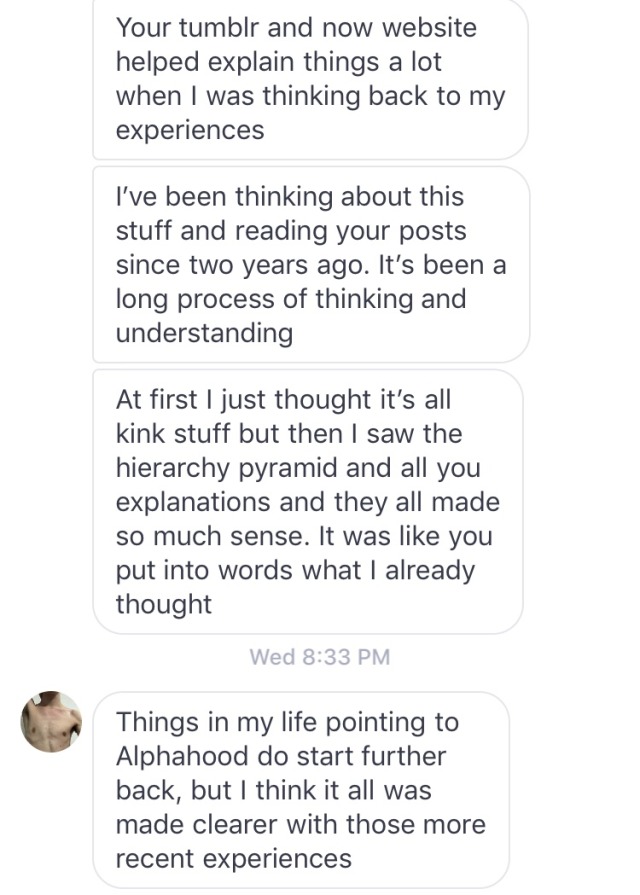
Task: Tap the word "understanding" in the second bubble
Action: (204, 333)
